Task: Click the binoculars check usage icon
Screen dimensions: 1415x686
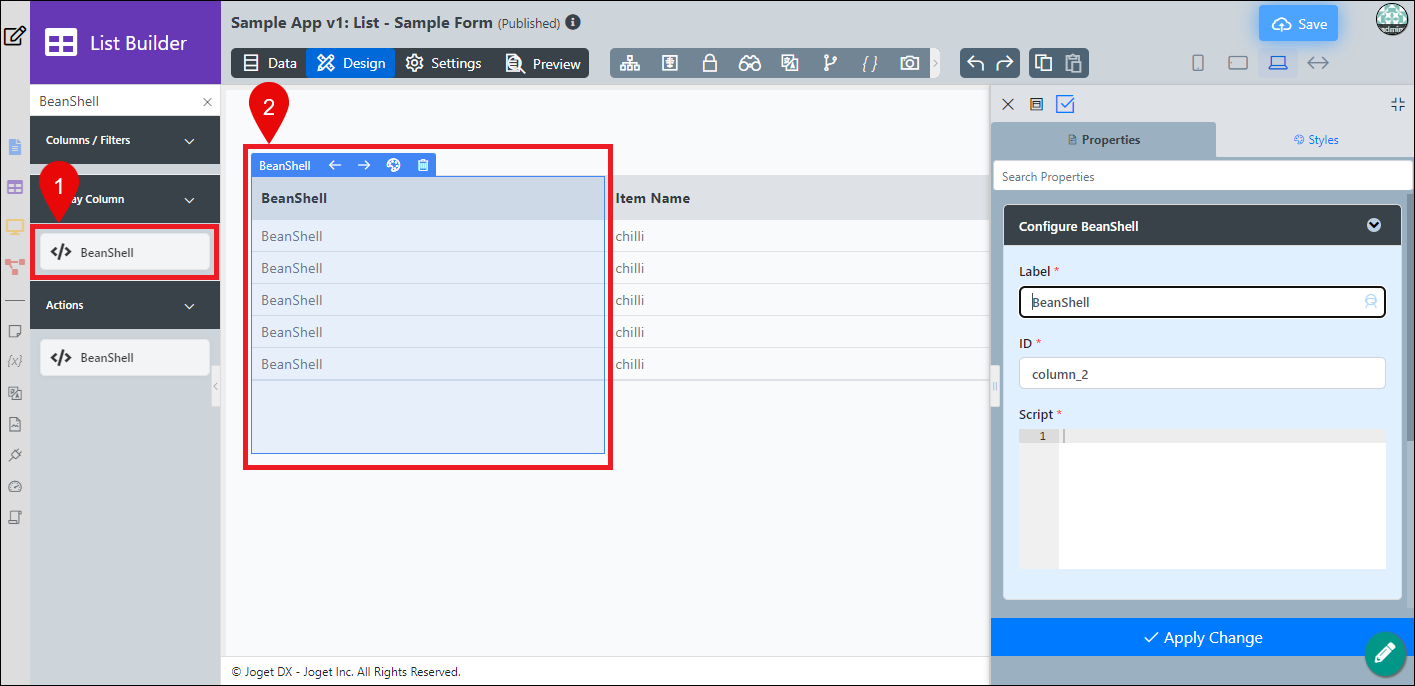Action: (750, 63)
